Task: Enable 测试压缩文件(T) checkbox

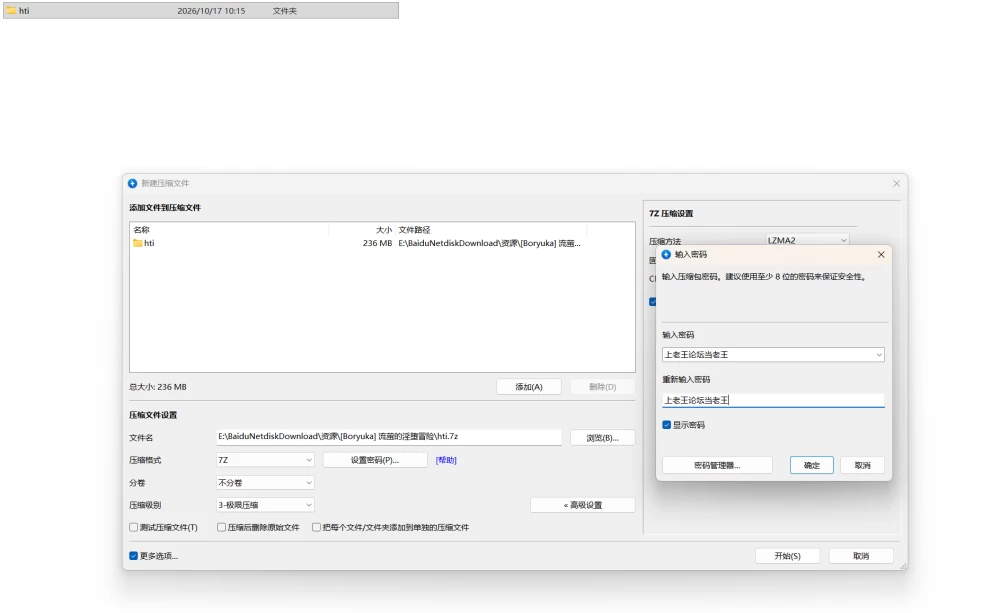Action: (x=133, y=528)
